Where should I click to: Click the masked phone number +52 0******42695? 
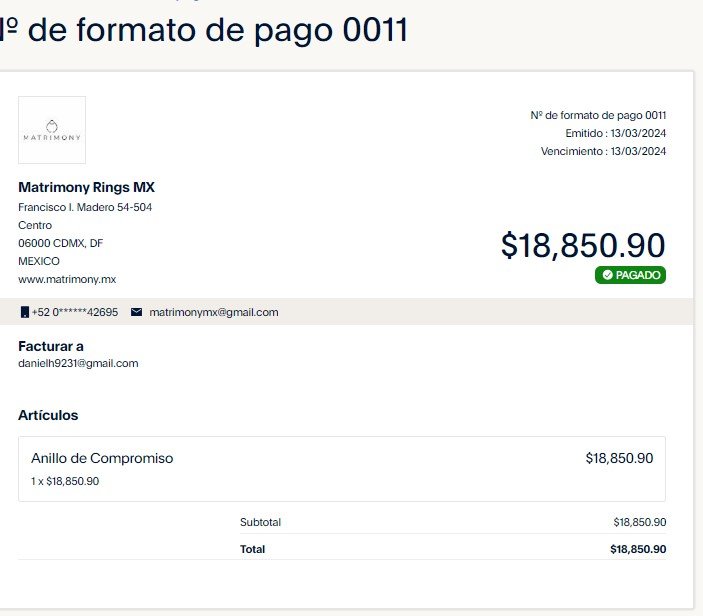coord(75,312)
